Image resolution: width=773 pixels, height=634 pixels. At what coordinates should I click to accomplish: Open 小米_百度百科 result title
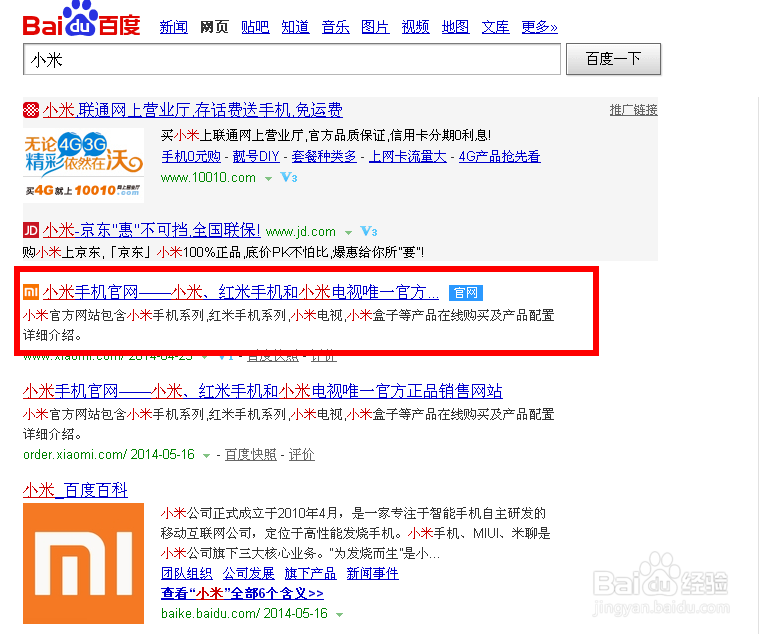tap(75, 490)
